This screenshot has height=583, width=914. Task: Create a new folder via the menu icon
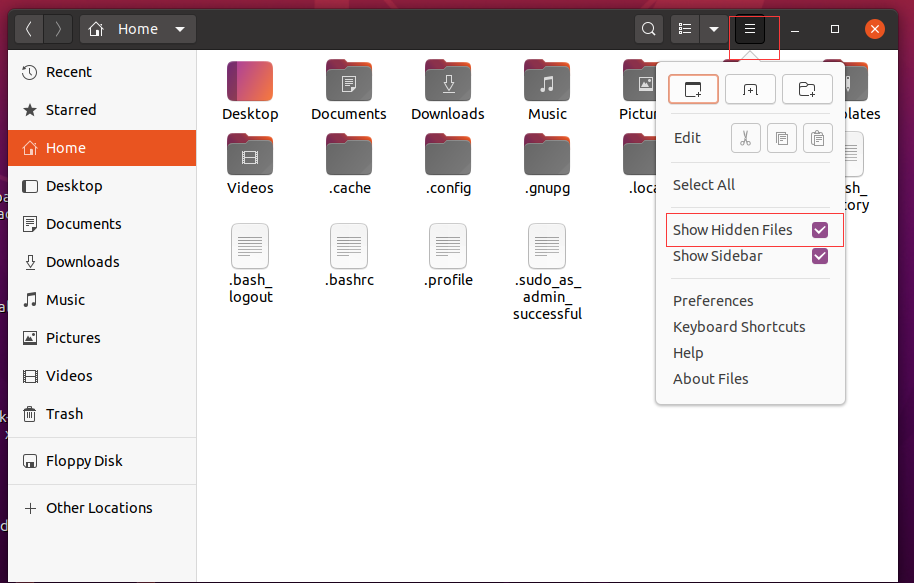pos(807,89)
